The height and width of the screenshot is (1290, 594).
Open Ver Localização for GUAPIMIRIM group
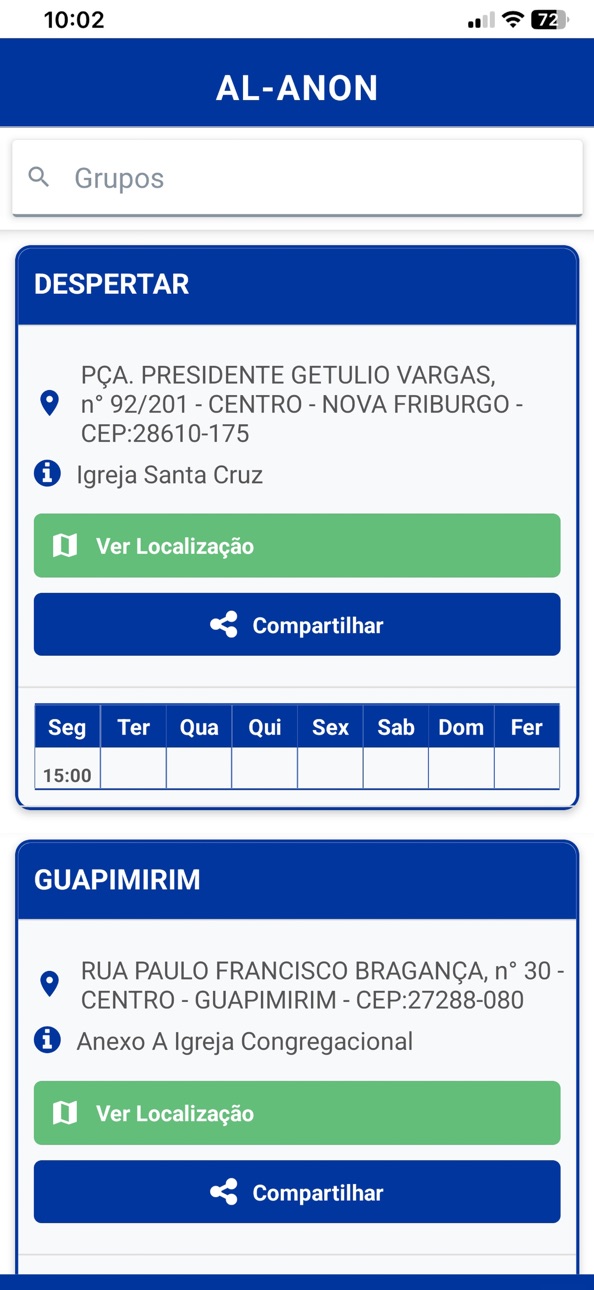click(x=297, y=1112)
